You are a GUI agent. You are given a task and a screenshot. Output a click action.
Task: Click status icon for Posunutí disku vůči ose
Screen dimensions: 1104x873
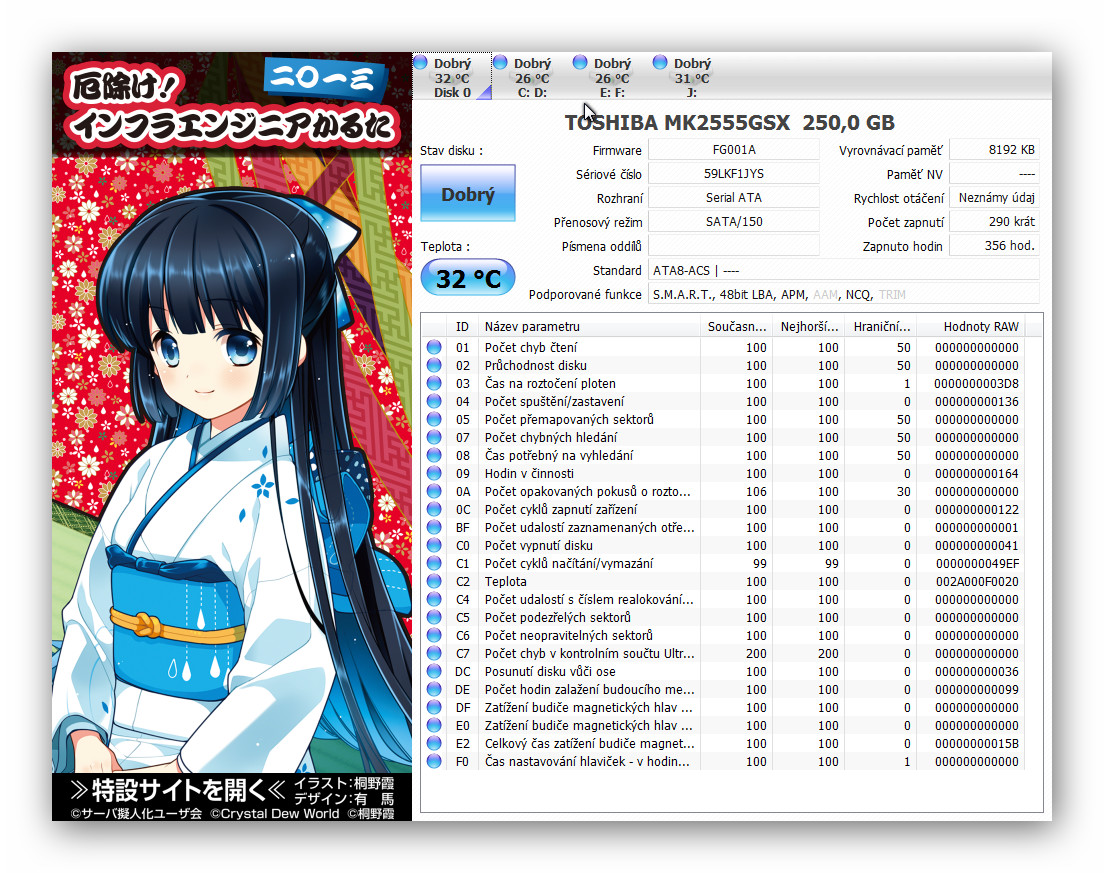click(x=434, y=672)
